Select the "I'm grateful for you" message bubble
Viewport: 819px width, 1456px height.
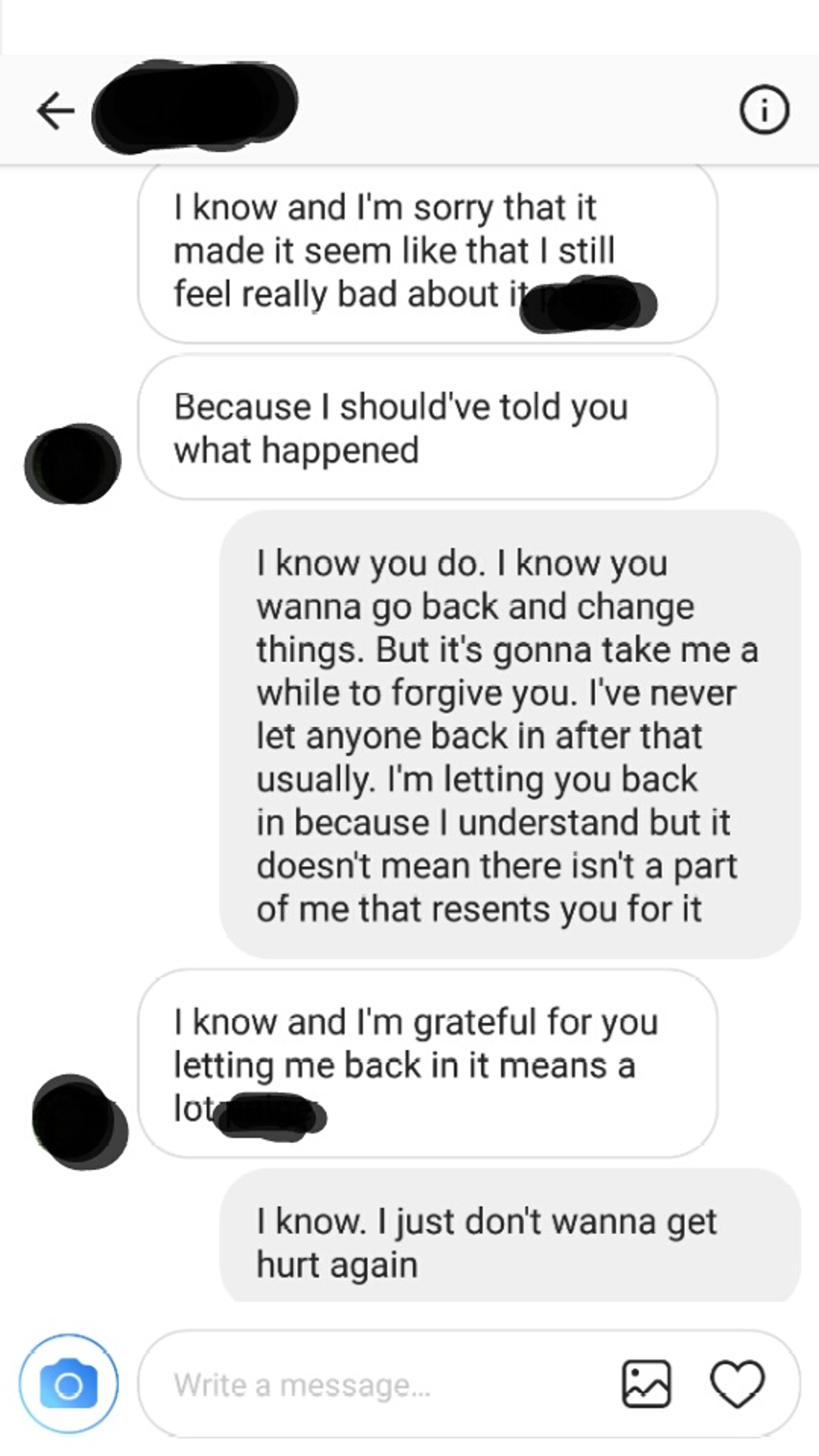pyautogui.click(x=427, y=1063)
